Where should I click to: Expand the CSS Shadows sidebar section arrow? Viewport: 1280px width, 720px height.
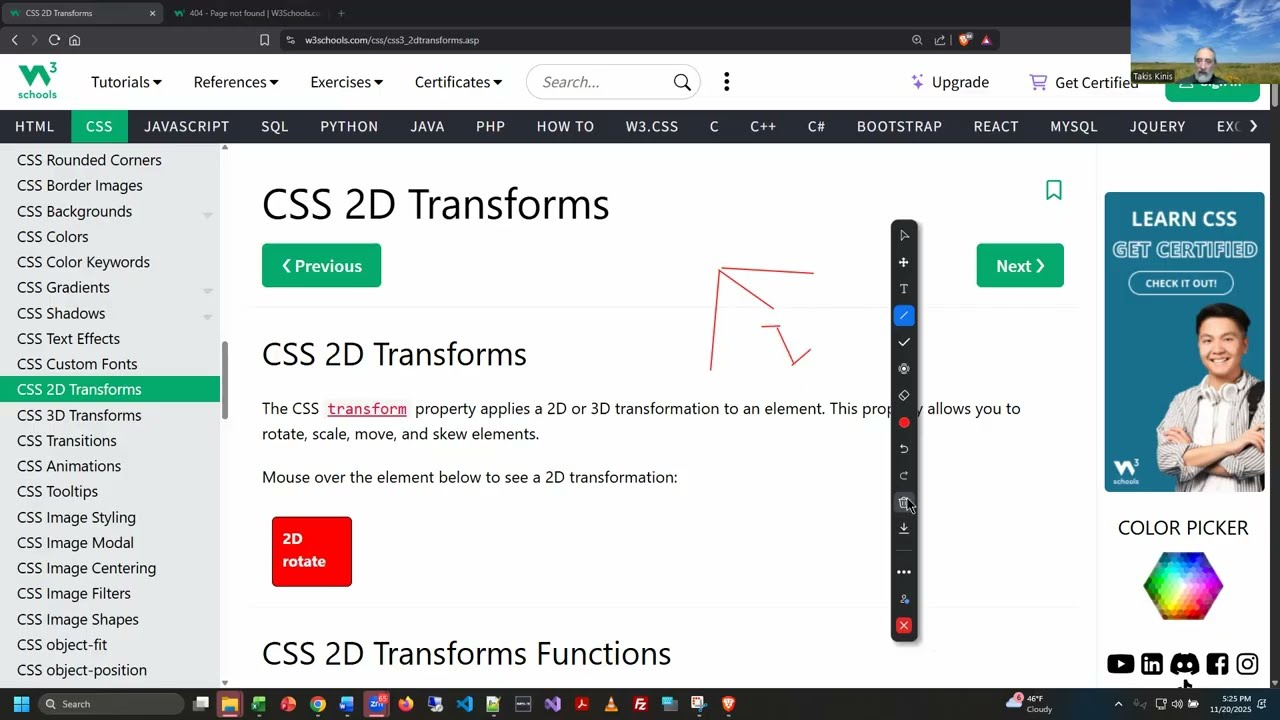(207, 316)
